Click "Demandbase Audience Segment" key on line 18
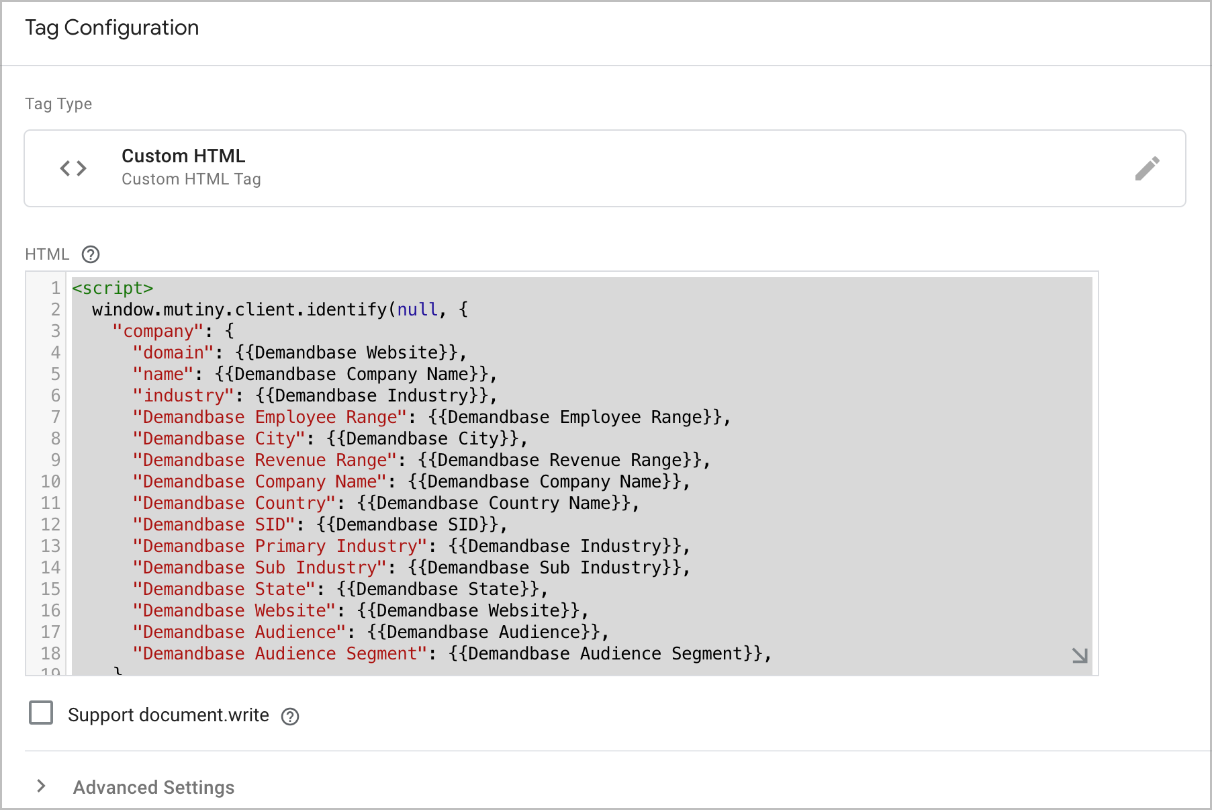This screenshot has height=810, width=1212. [x=280, y=654]
